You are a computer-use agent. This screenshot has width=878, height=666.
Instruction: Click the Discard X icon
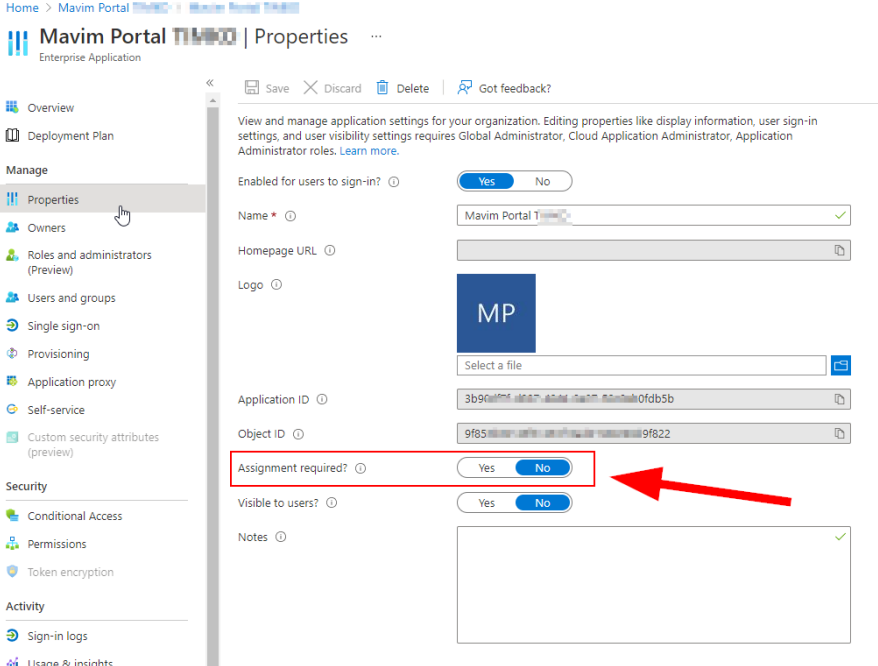pos(310,87)
